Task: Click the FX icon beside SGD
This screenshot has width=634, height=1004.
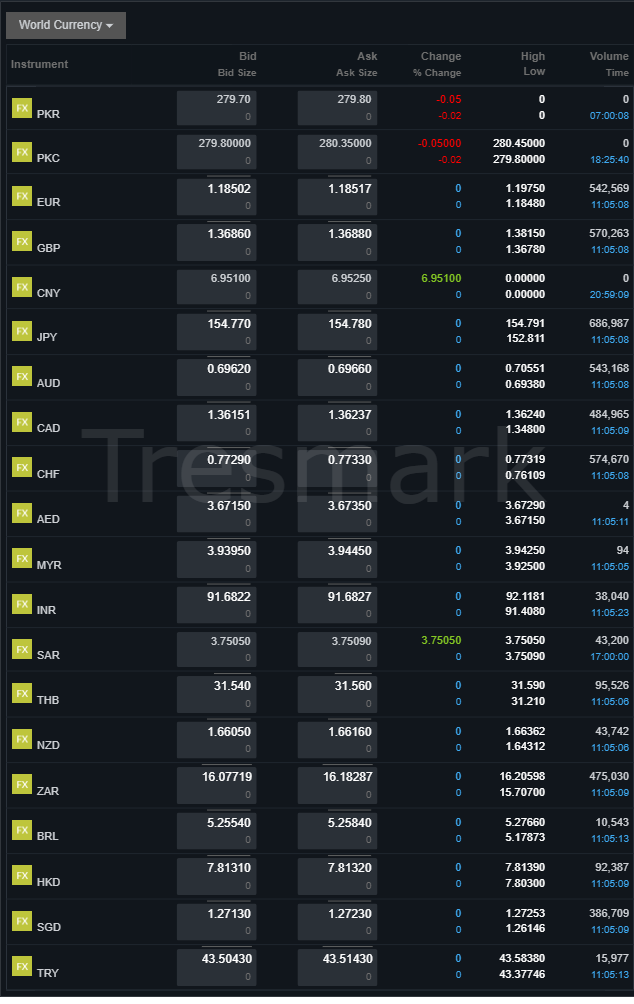Action: click(21, 918)
